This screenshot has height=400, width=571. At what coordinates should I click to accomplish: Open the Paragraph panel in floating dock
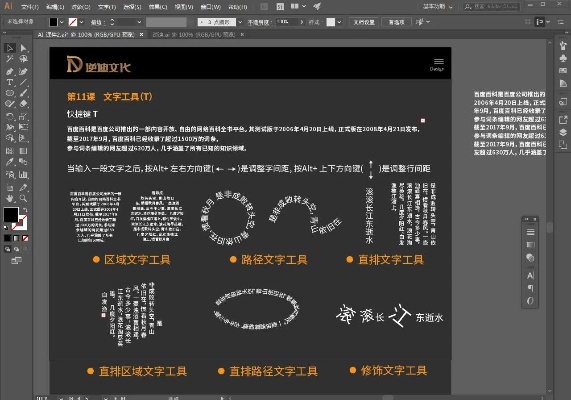pos(530,288)
